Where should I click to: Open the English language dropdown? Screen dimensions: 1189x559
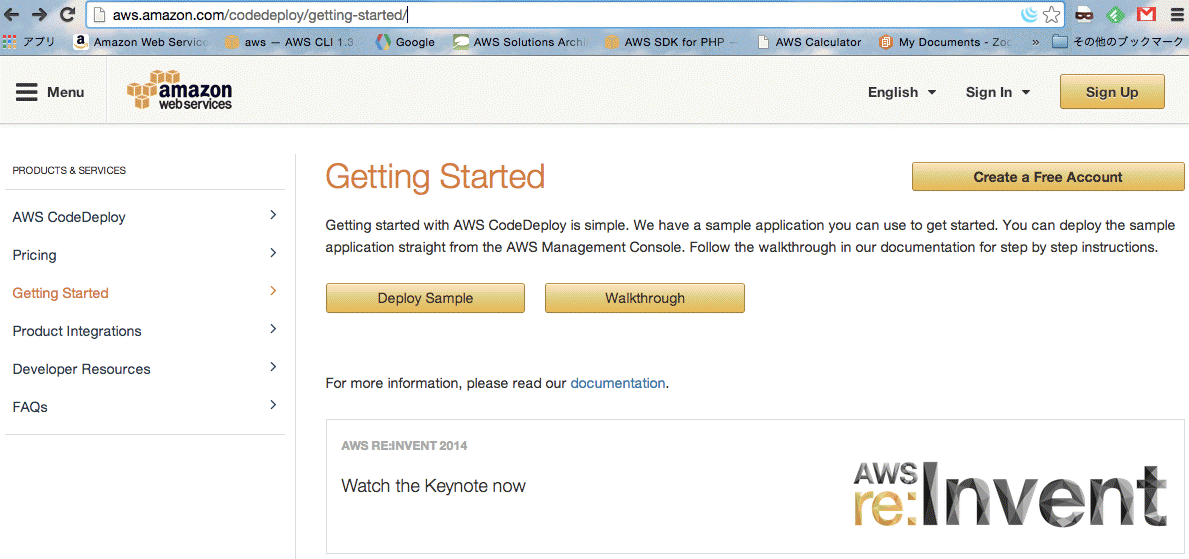point(902,93)
